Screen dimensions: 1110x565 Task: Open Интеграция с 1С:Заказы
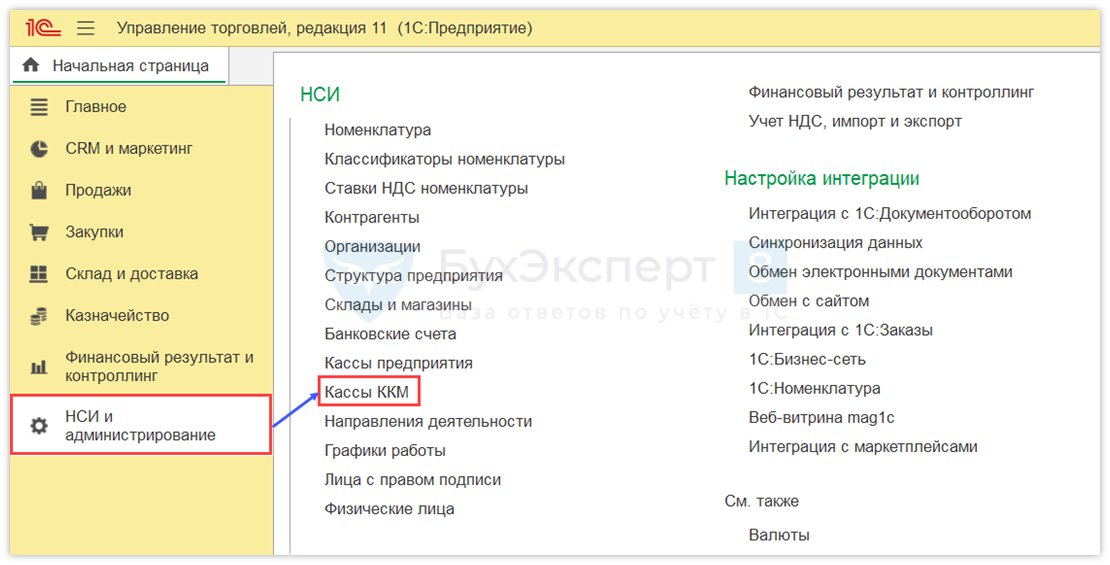tap(840, 330)
